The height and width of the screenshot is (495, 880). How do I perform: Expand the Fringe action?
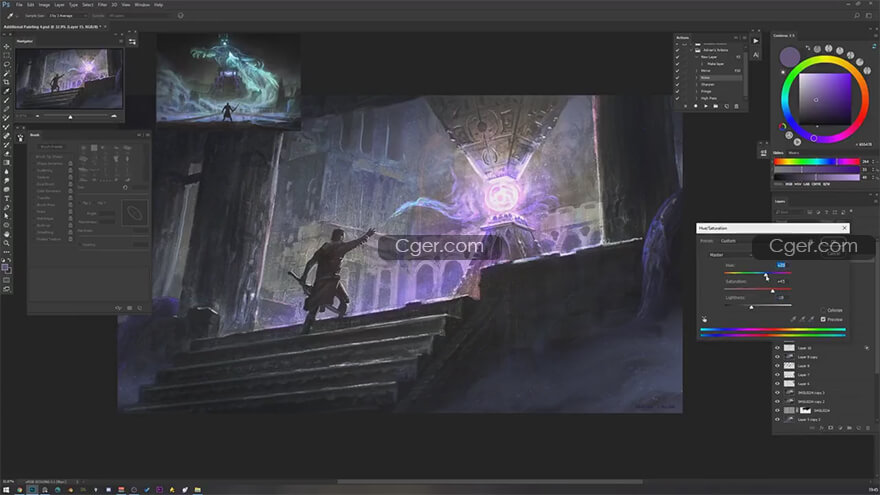pos(696,91)
